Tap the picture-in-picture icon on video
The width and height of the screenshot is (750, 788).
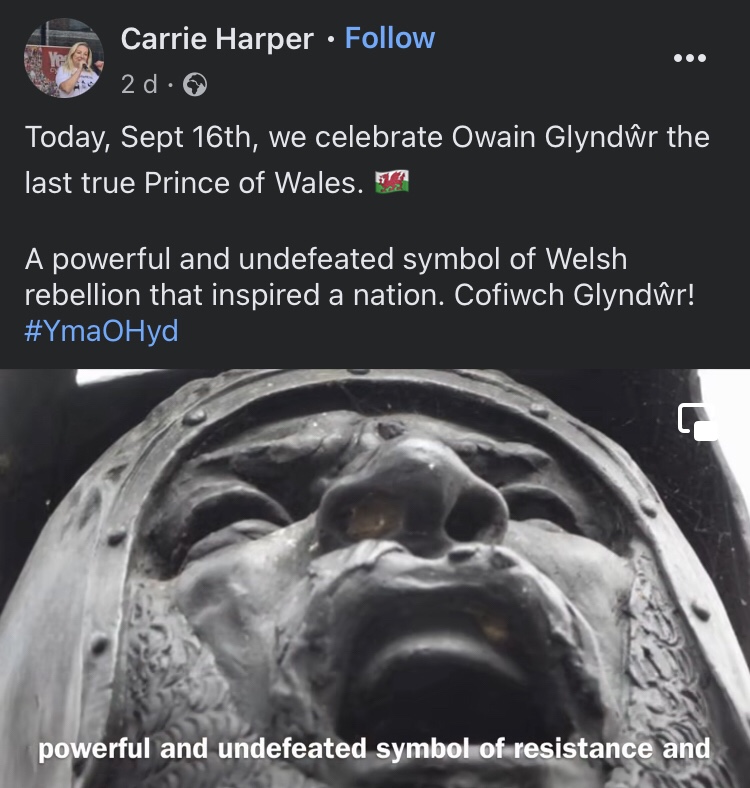[698, 422]
